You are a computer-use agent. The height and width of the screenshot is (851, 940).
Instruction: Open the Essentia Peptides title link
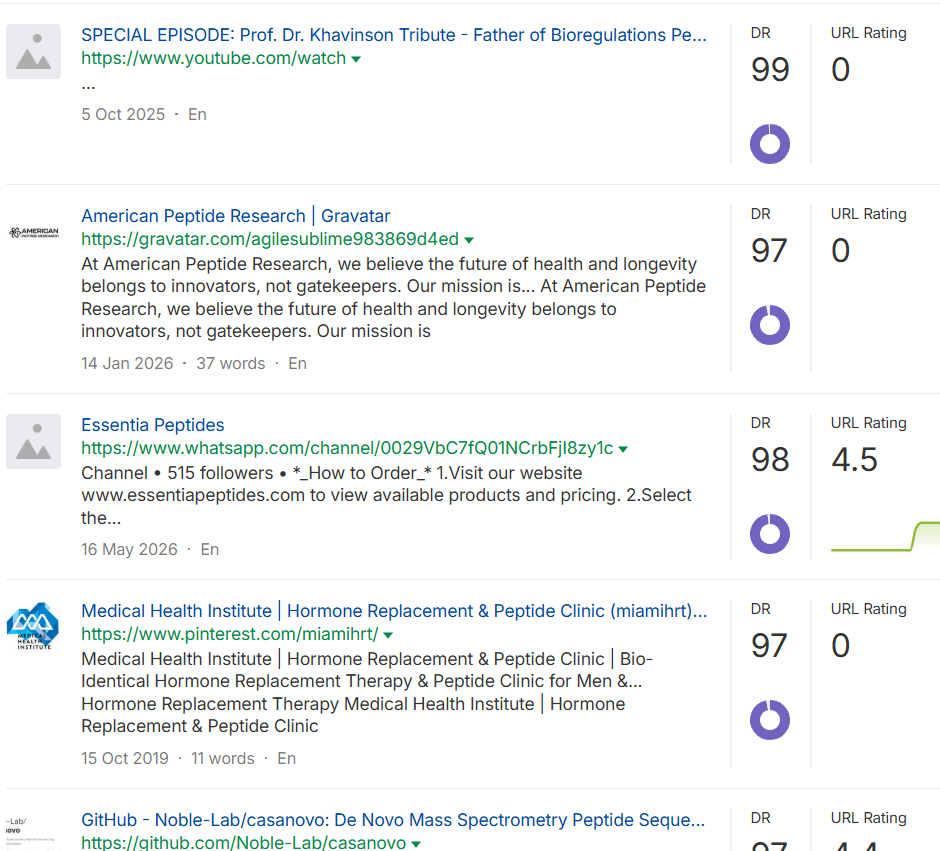(153, 425)
